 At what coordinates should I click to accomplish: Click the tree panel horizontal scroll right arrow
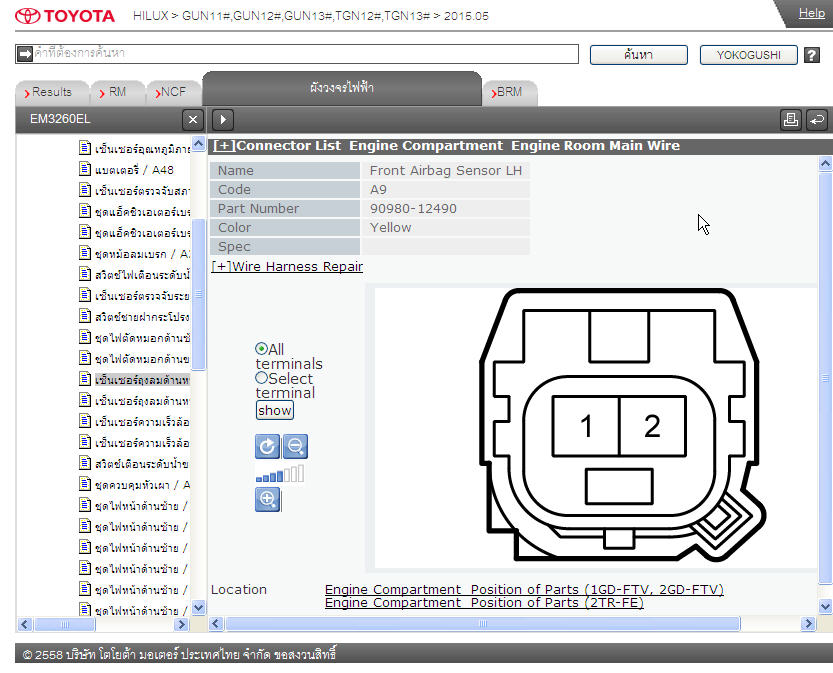coord(182,624)
